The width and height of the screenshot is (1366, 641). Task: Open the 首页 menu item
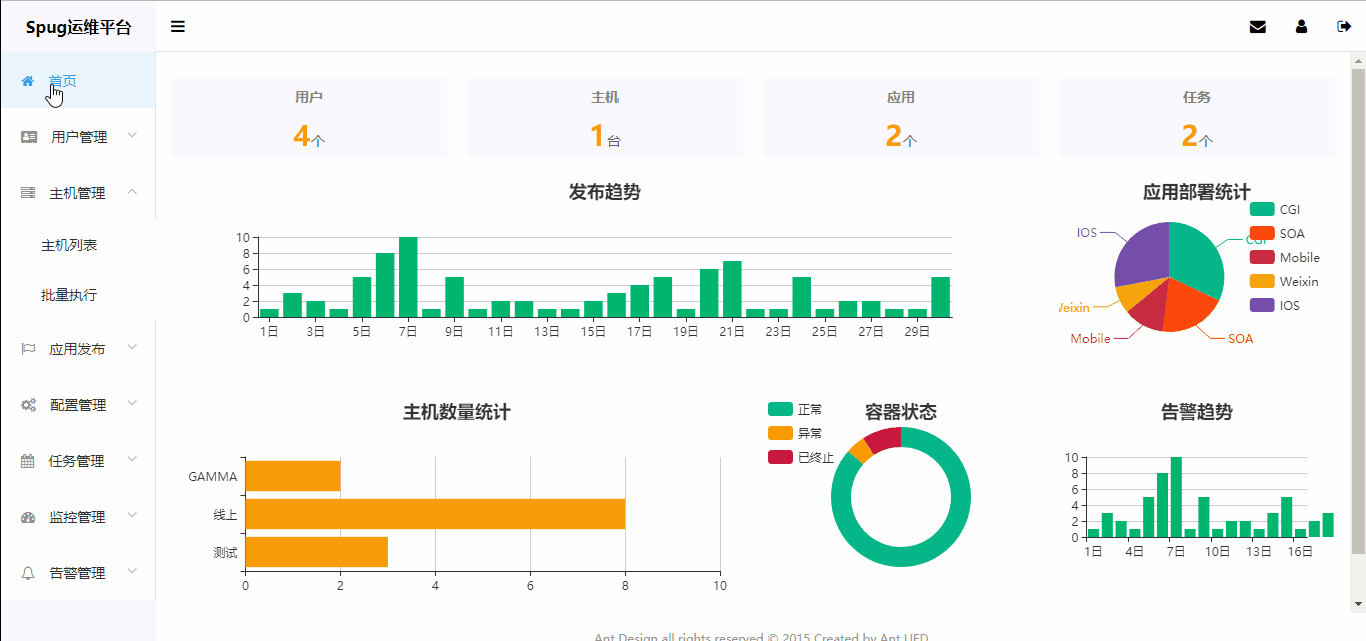pyautogui.click(x=78, y=80)
